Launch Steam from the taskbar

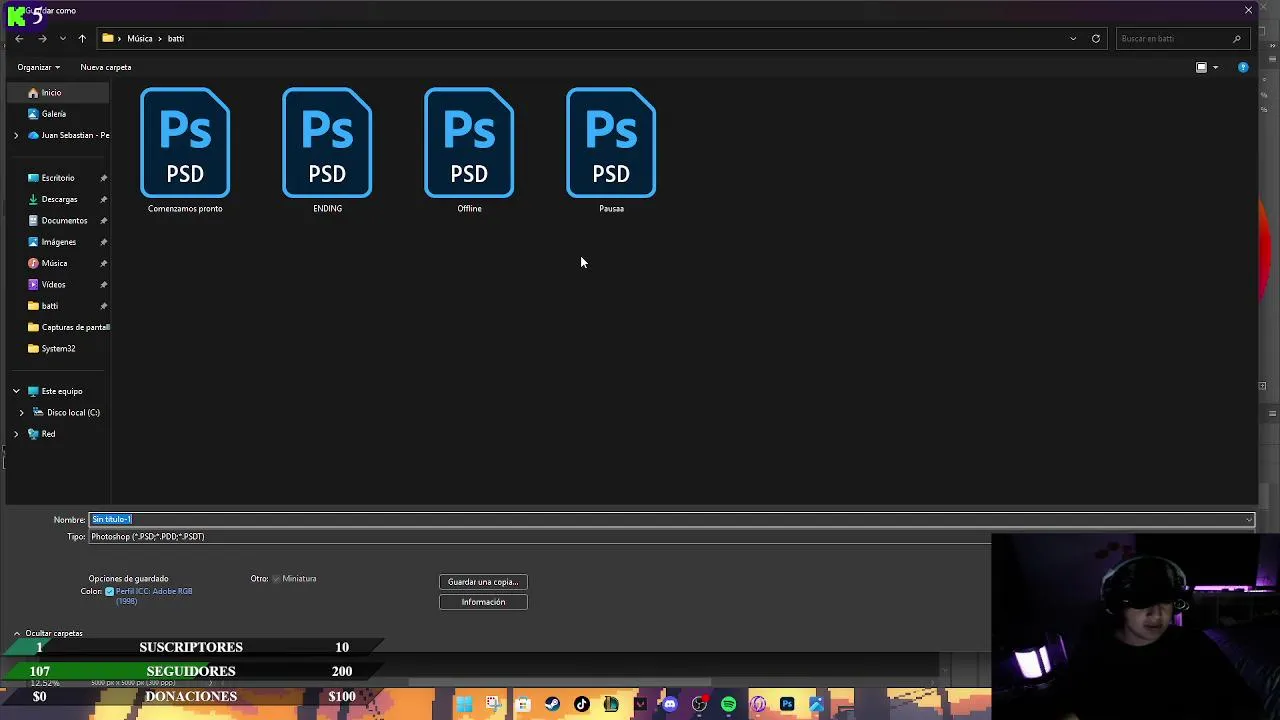(x=552, y=705)
